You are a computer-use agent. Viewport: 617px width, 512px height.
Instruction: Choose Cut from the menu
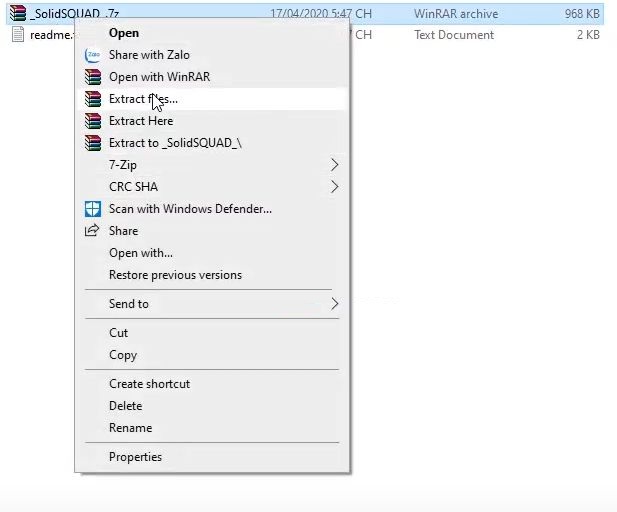click(x=211, y=333)
